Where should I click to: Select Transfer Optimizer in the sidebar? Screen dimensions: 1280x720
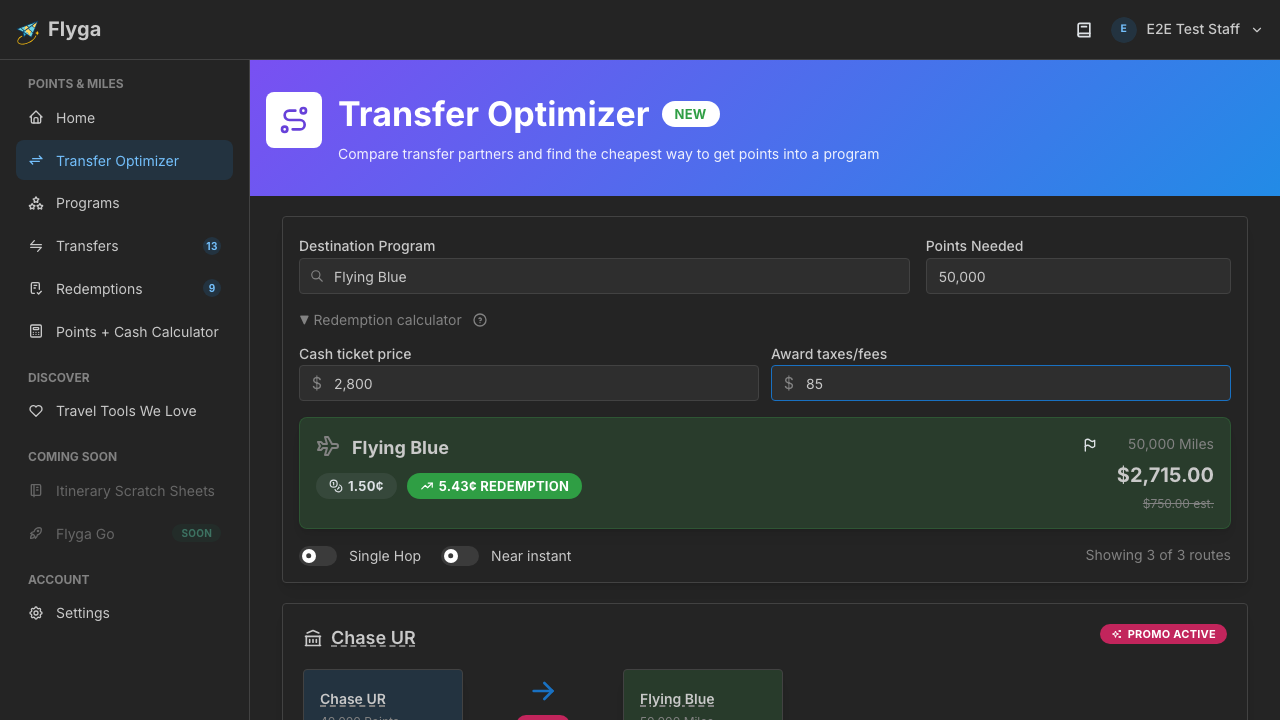point(124,161)
